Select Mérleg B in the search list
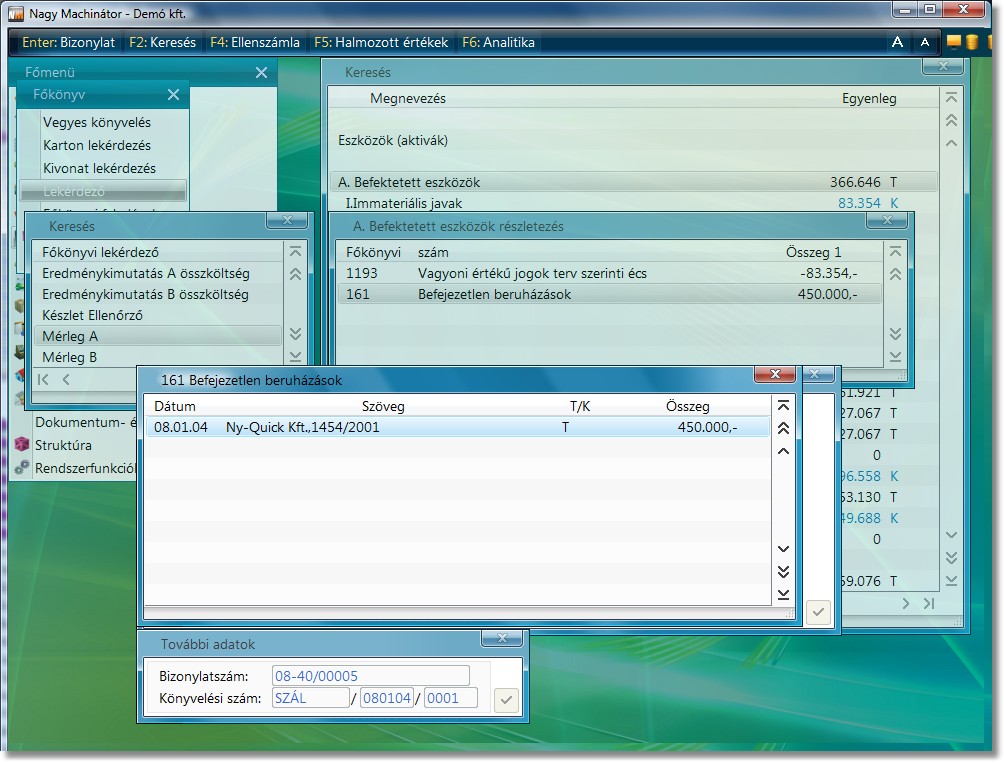 70,357
